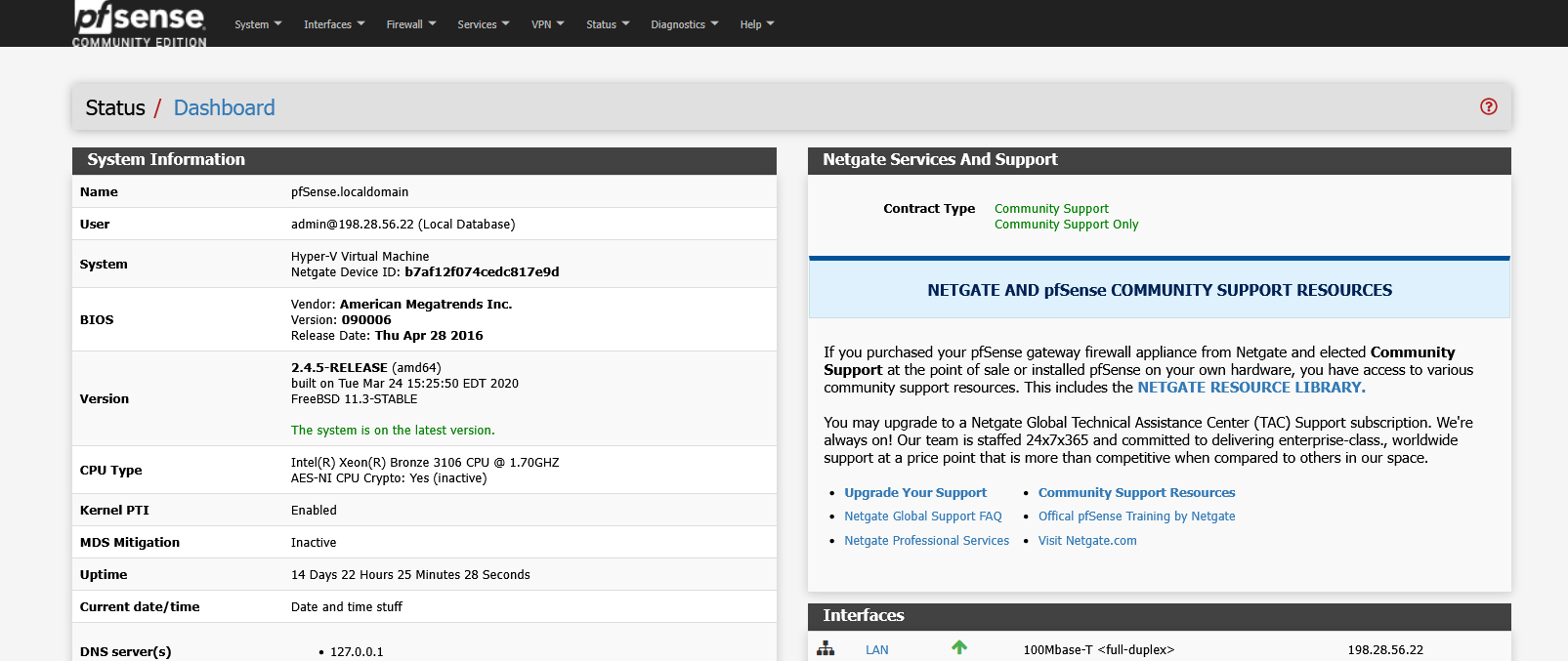Open the NETGATE RESOURCE LIBRARY link
Viewport: 1568px width, 661px height.
point(1251,388)
